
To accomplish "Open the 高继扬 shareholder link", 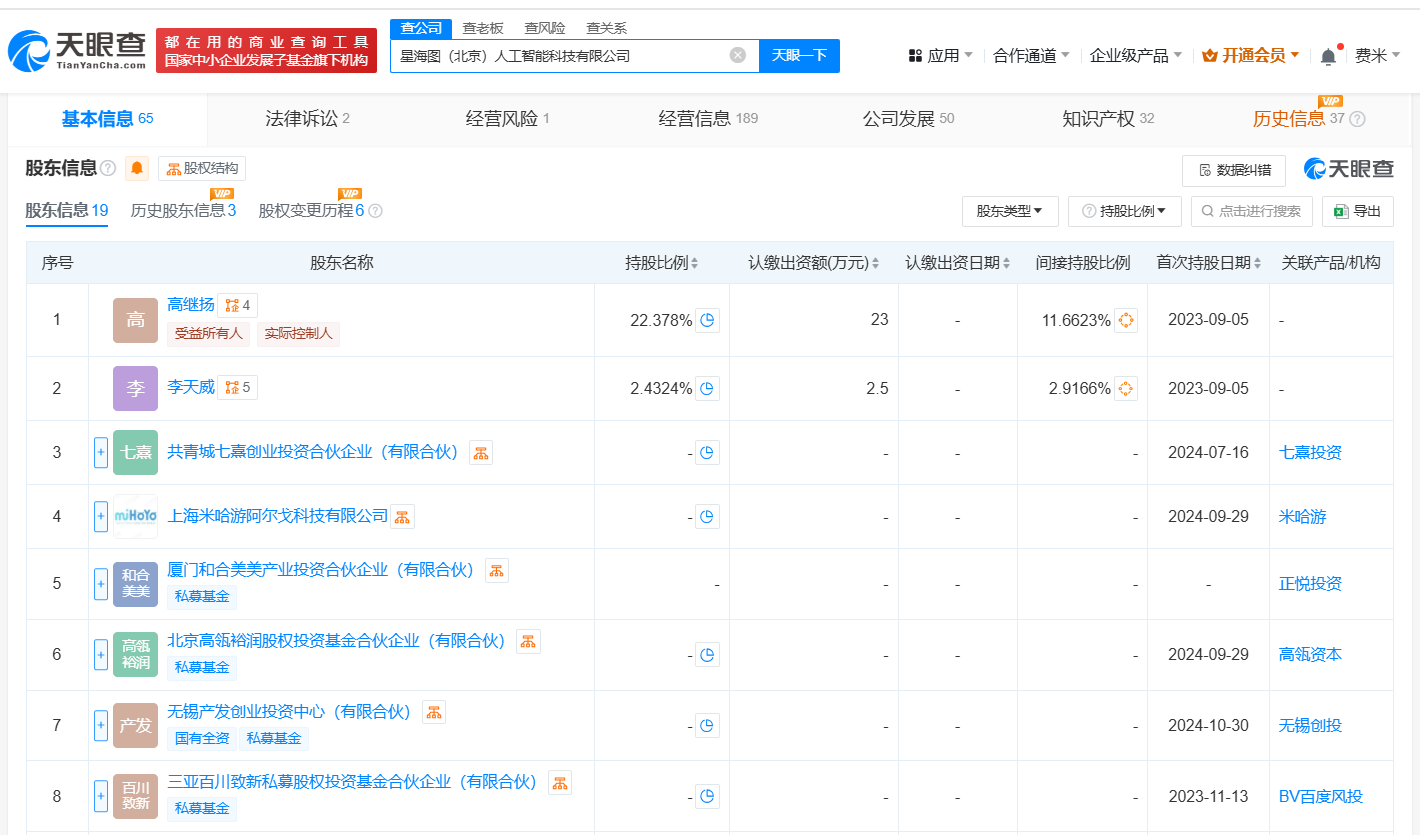I will (x=191, y=304).
